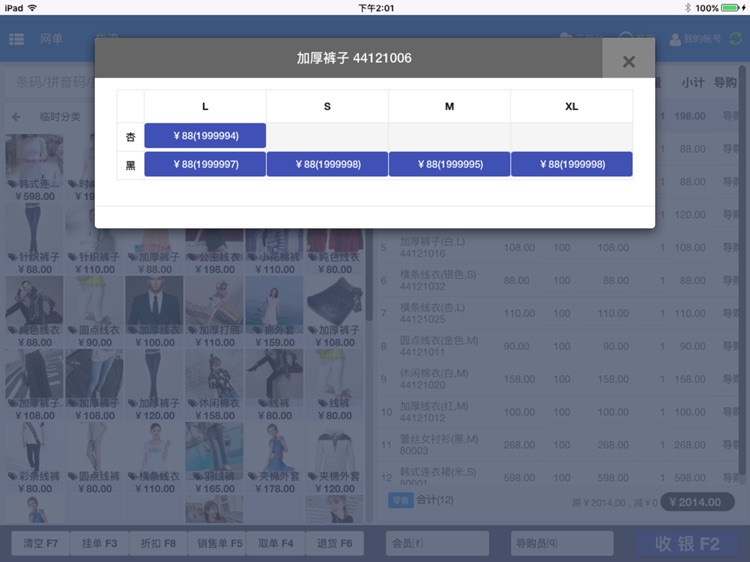Click order row 11 蕾丝女衬衫(黑,M)
This screenshot has height=562, width=750.
(x=557, y=445)
